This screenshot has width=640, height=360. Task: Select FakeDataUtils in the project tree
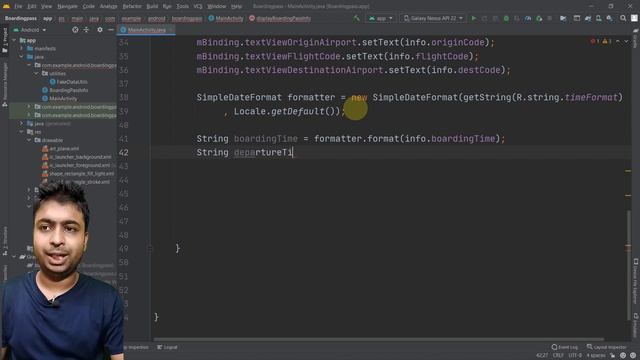68,82
